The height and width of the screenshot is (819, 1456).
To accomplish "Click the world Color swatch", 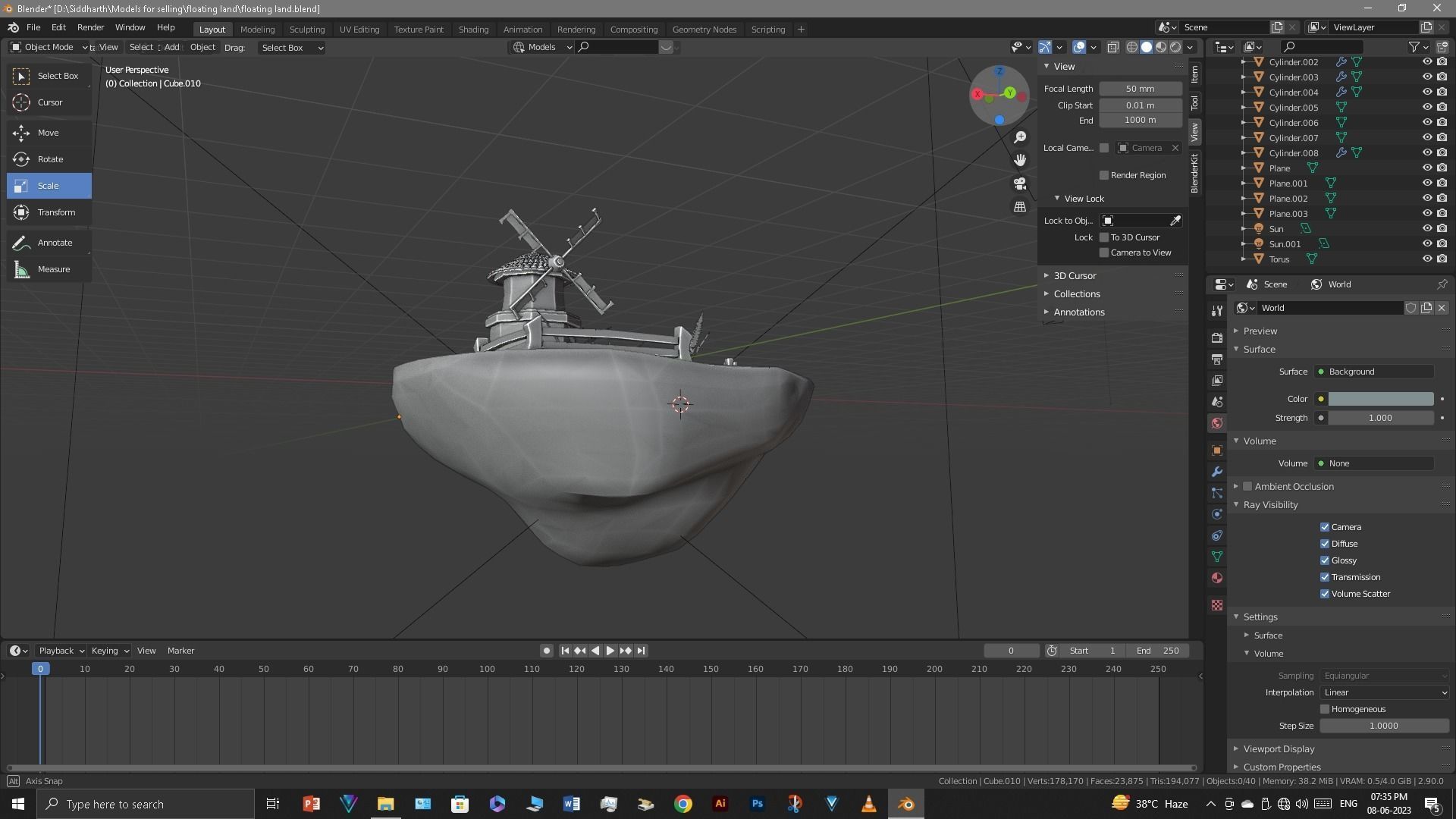I will pos(1381,399).
